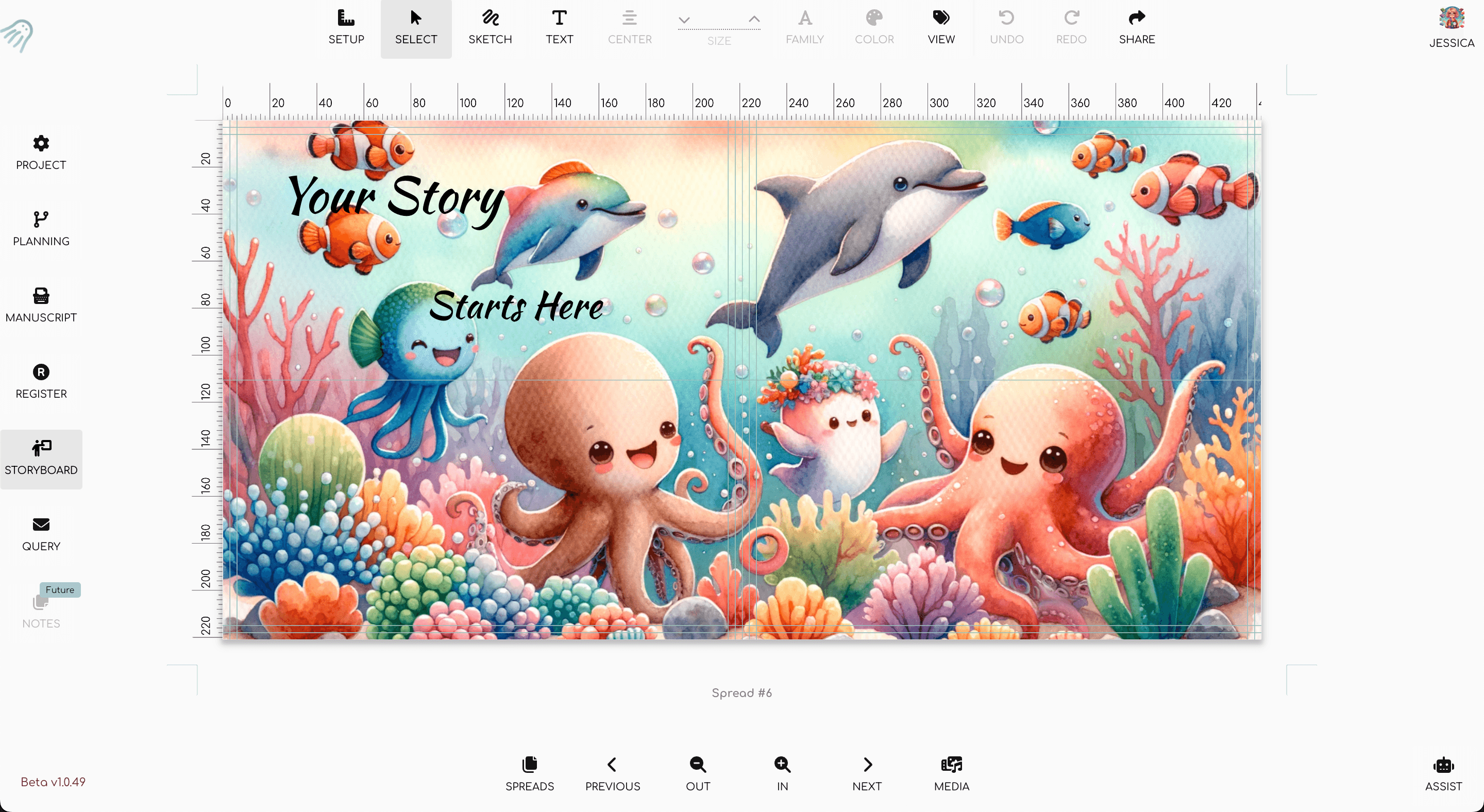Click the Beta v1.0.49 version label
This screenshot has width=1484, height=812.
pyautogui.click(x=53, y=782)
